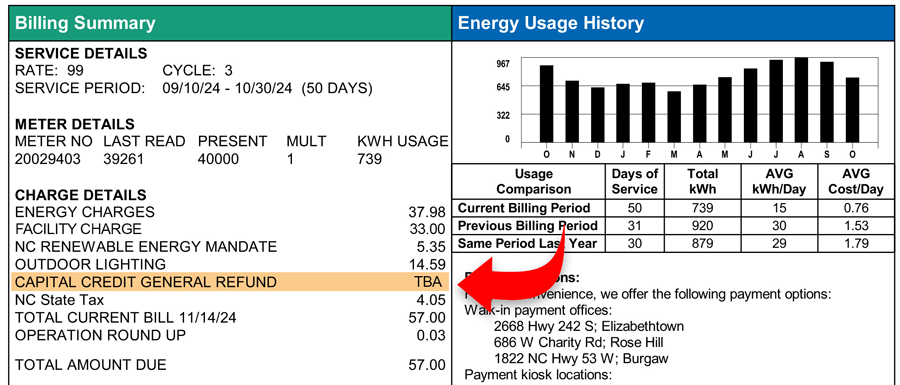This screenshot has height=385, width=900.
Task: Click the Total kWh column header
Action: point(703,181)
